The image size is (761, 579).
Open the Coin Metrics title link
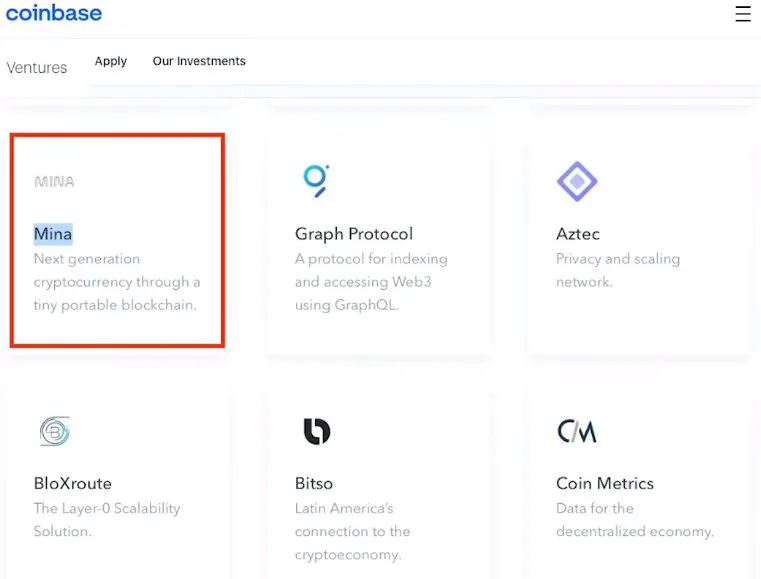click(605, 483)
